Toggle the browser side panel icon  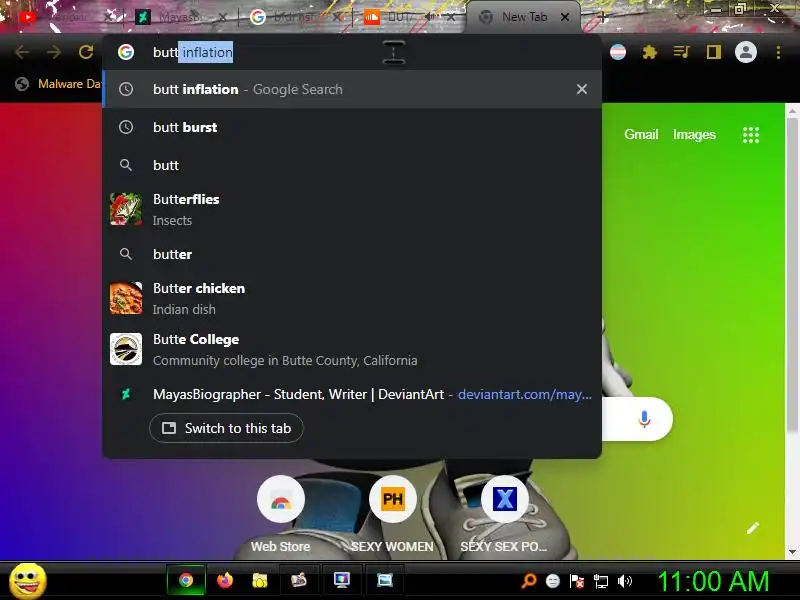pyautogui.click(x=714, y=52)
